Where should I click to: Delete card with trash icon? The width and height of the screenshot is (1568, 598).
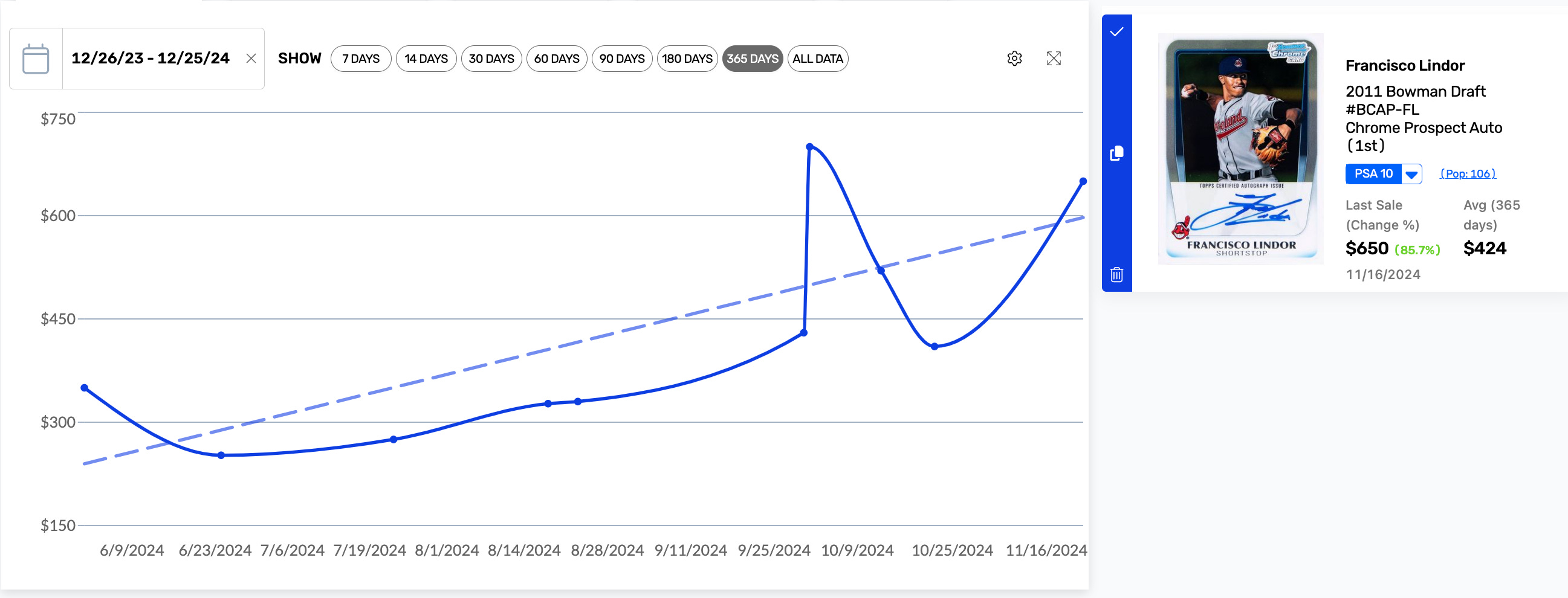pos(1116,274)
